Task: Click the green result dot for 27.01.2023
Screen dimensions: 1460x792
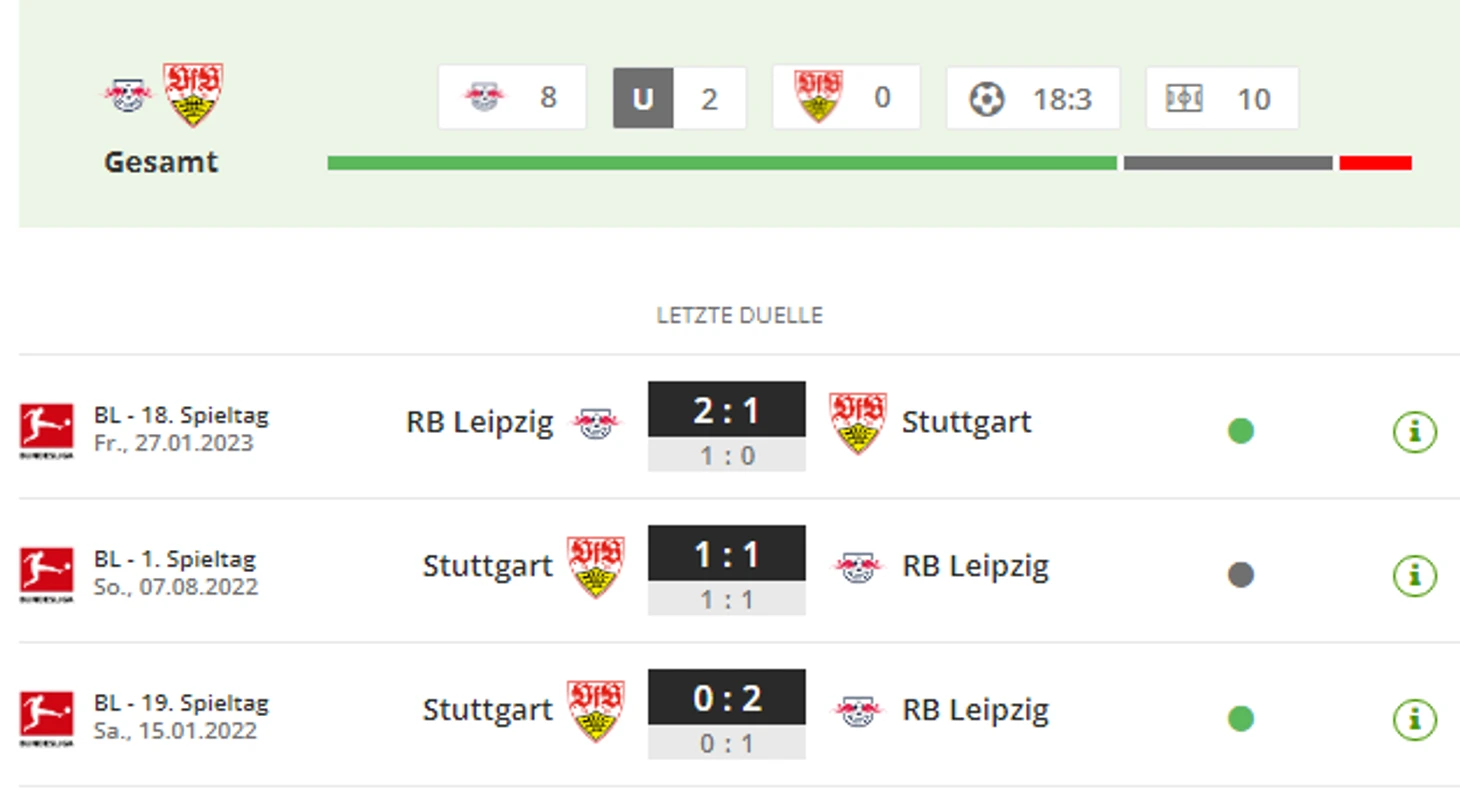Action: (1241, 431)
